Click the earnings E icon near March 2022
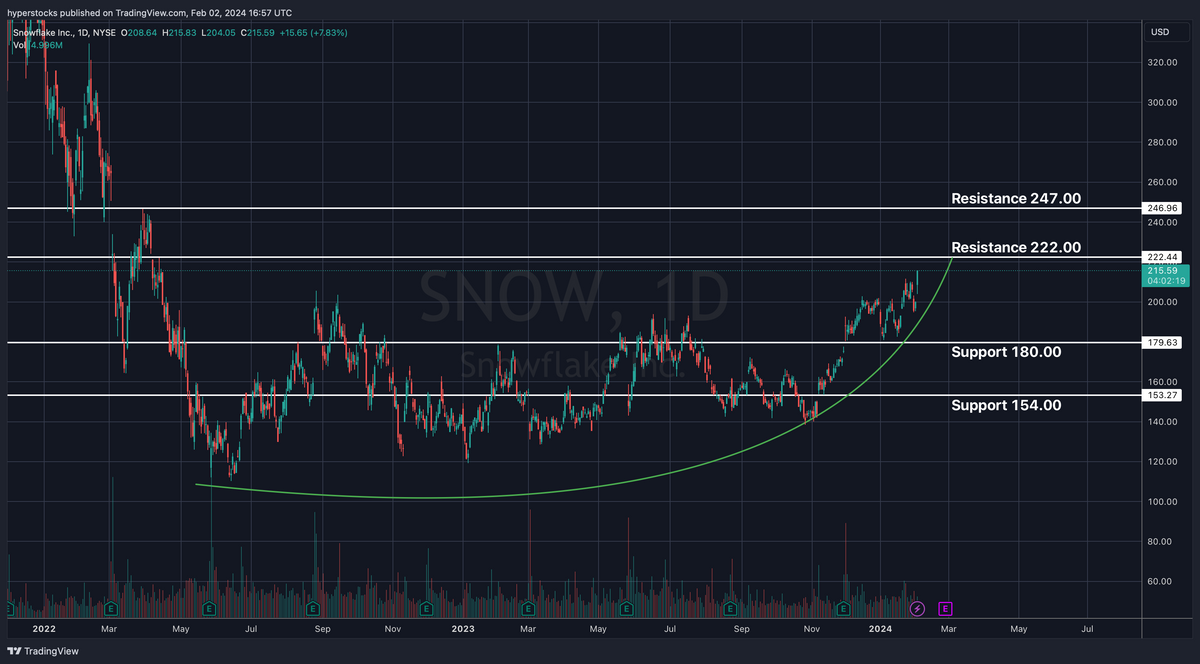 (x=110, y=608)
